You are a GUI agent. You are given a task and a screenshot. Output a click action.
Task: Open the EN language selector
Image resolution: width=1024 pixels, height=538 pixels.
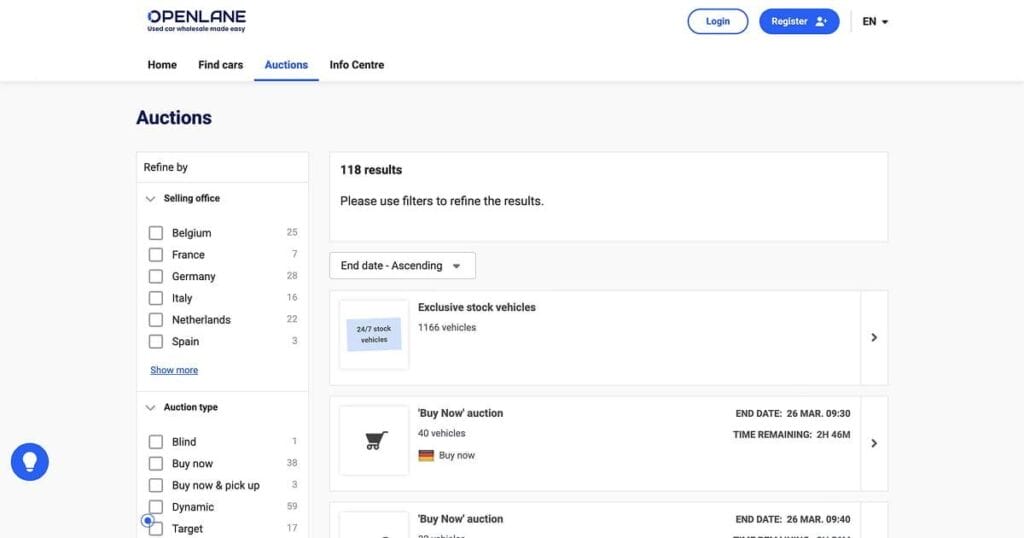coord(875,21)
